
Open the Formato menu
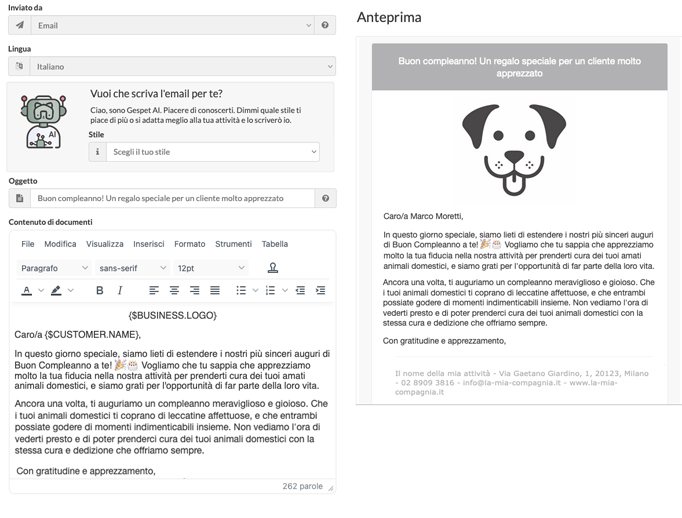[190, 244]
